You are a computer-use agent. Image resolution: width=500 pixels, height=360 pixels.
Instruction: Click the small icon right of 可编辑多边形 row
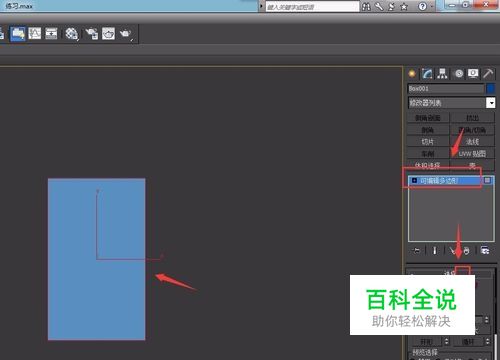coord(487,180)
